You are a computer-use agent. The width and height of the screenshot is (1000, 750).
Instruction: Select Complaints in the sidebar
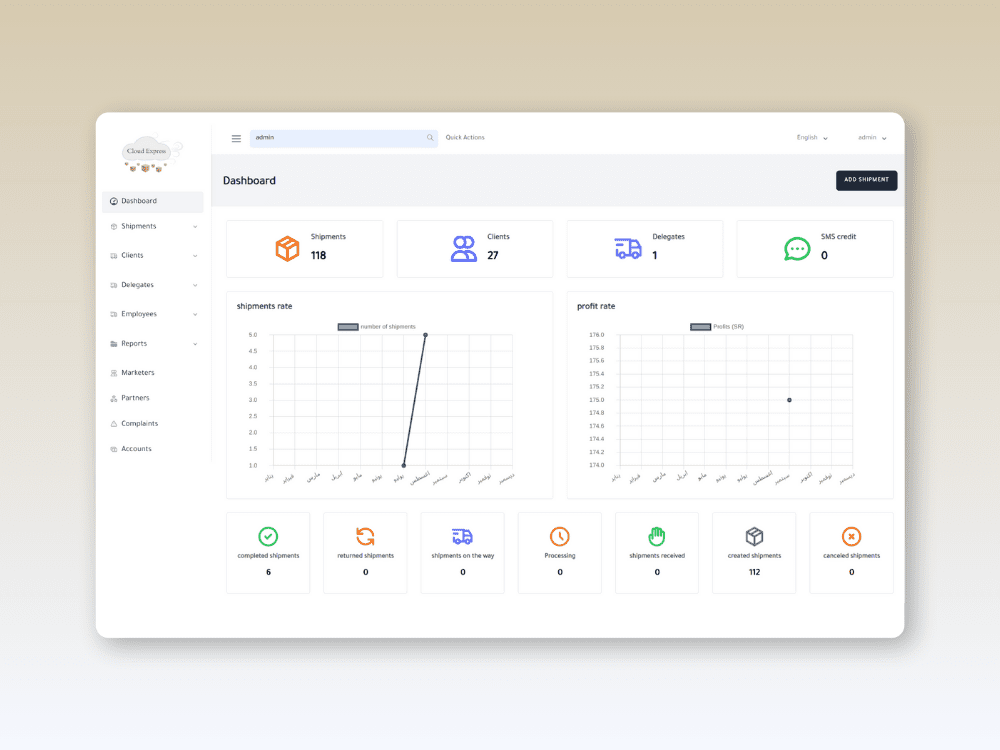[139, 423]
